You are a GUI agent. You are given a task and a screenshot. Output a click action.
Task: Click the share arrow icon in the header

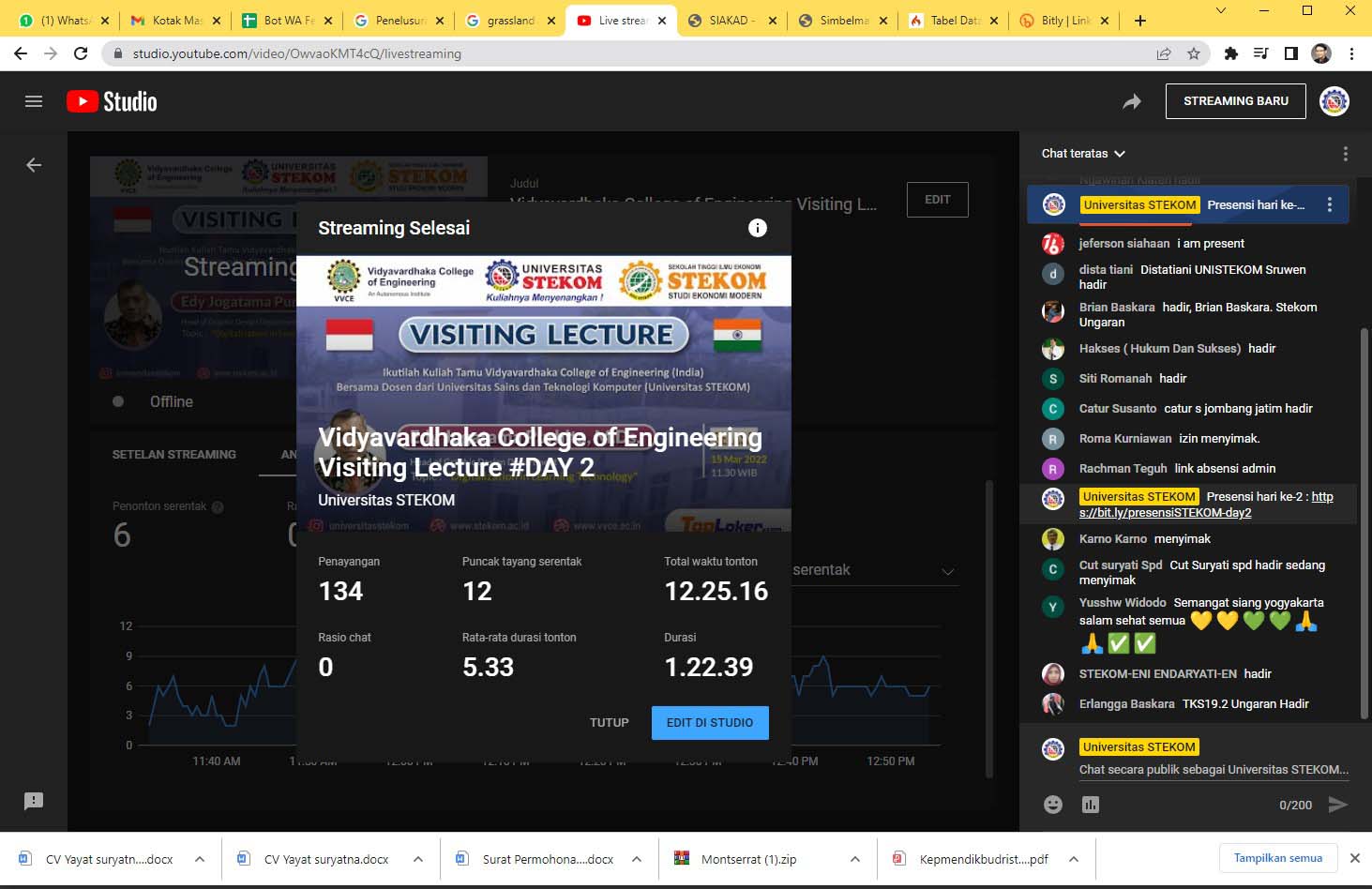pos(1132,101)
